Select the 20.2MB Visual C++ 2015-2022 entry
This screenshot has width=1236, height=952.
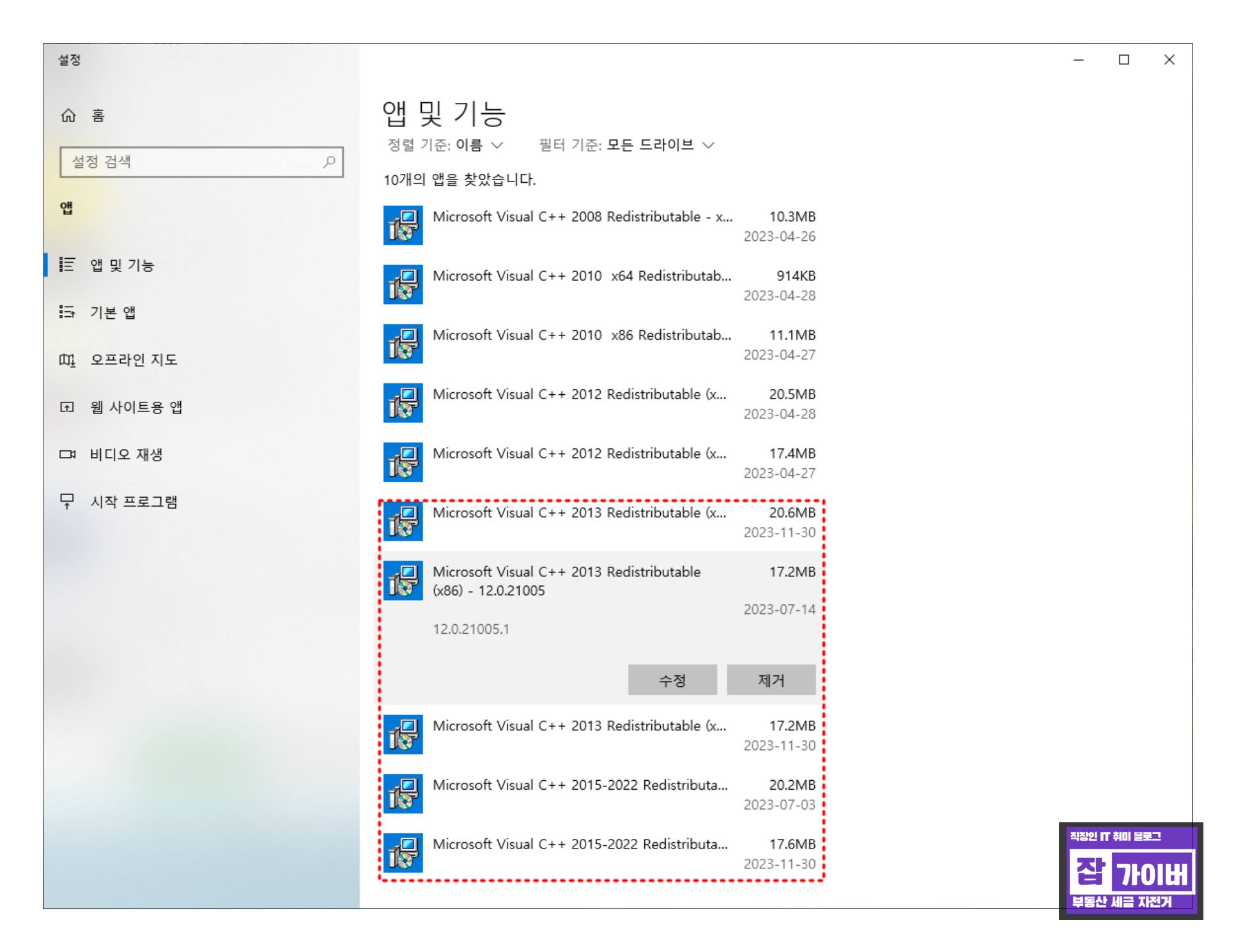(582, 794)
